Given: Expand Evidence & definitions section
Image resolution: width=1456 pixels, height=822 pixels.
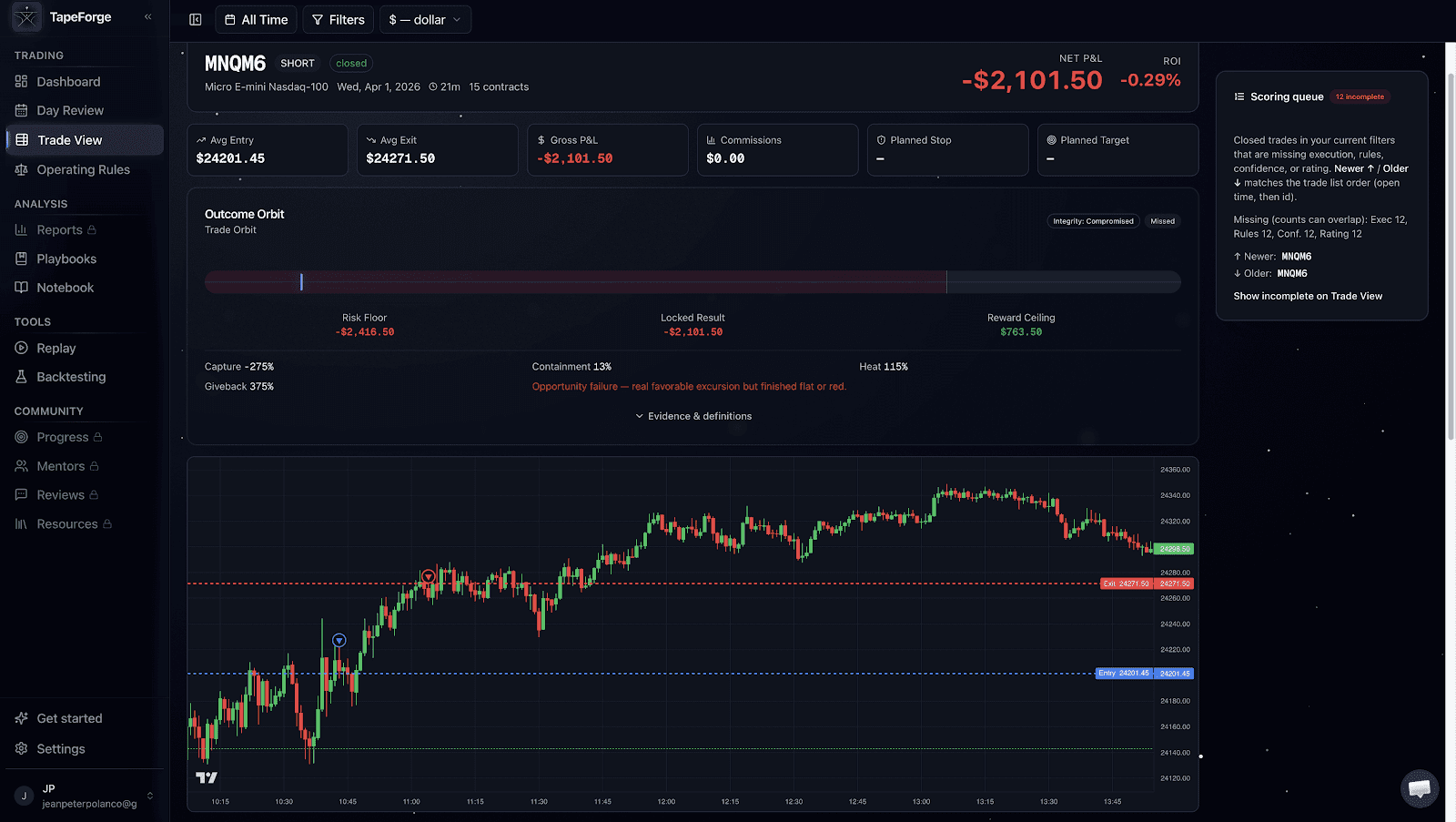Looking at the screenshot, I should tap(693, 416).
